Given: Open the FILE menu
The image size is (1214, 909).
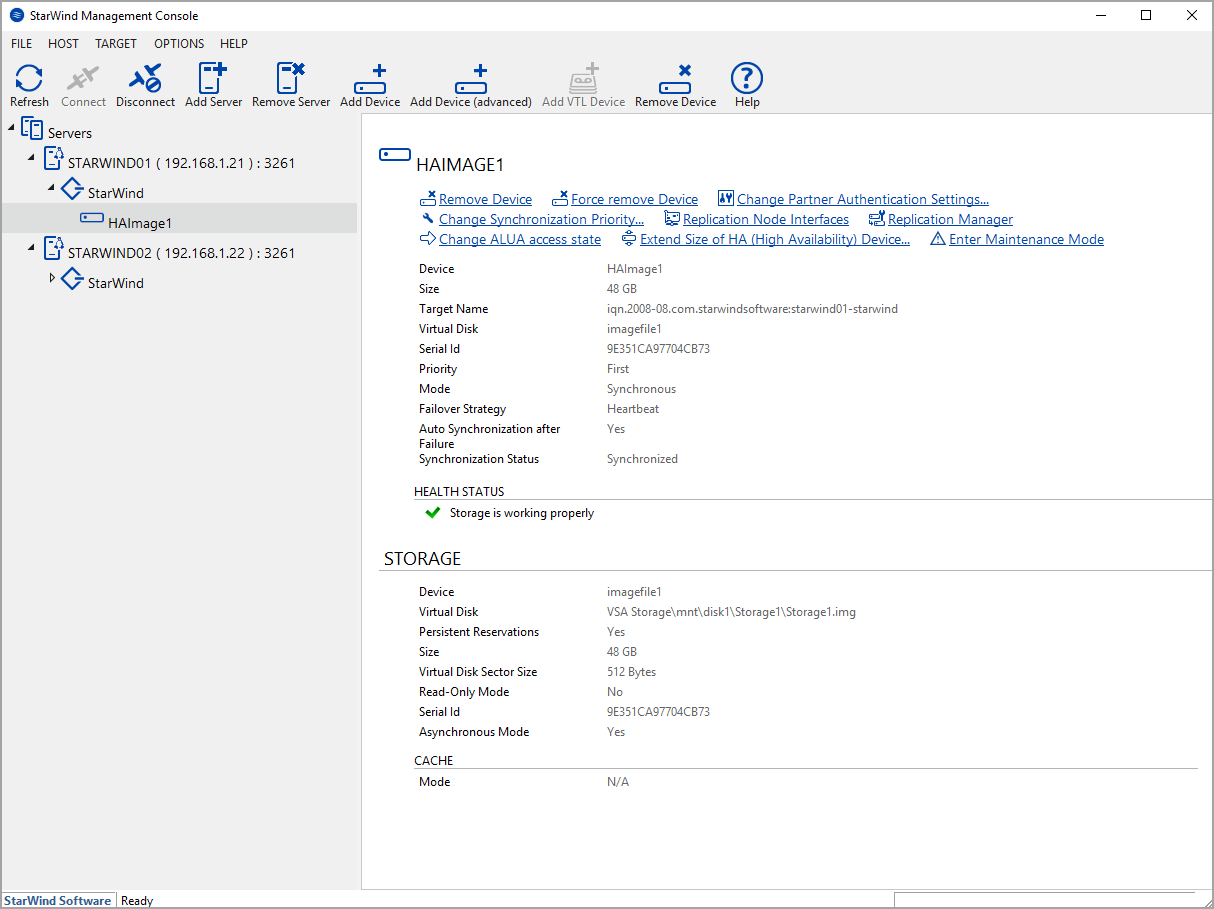Looking at the screenshot, I should (x=21, y=44).
